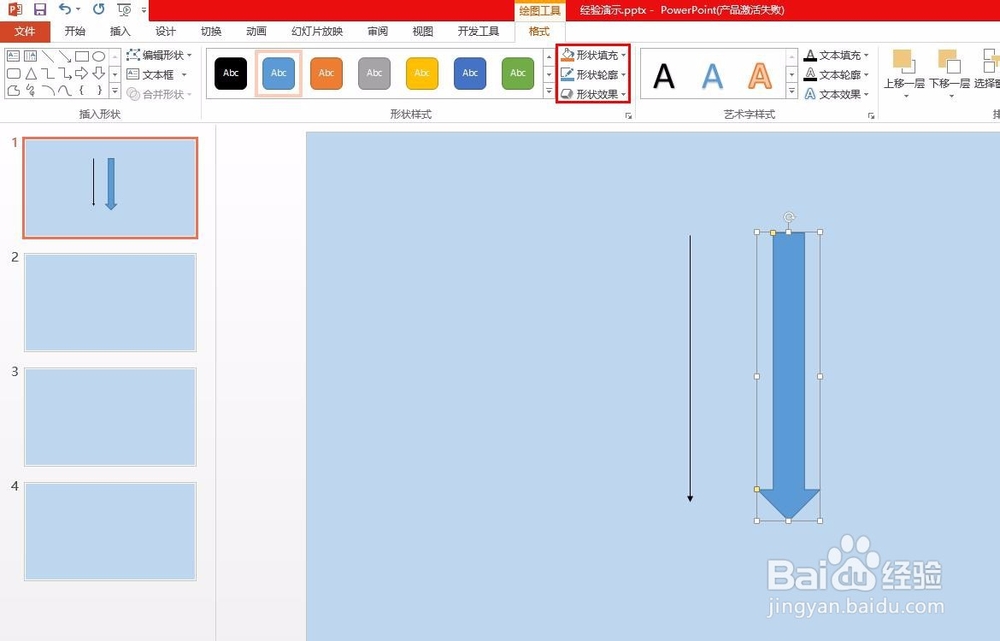Pick the curve shape
This screenshot has height=641, width=1000.
coord(64,91)
